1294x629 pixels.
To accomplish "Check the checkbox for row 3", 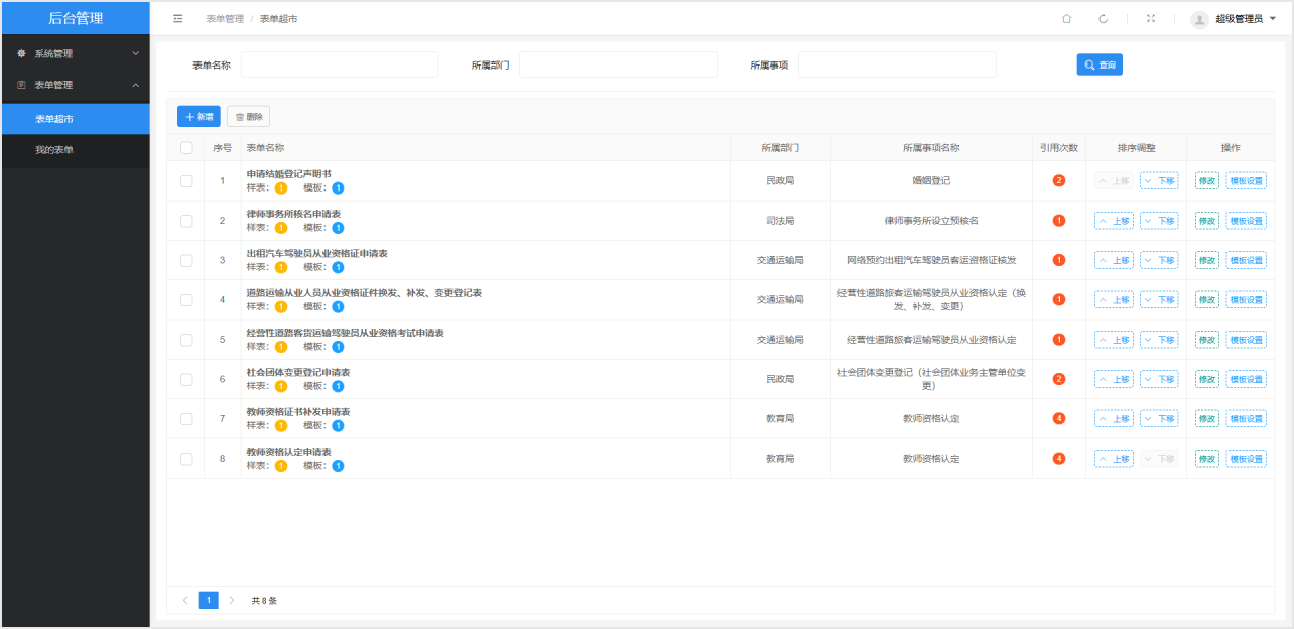I will (x=186, y=260).
